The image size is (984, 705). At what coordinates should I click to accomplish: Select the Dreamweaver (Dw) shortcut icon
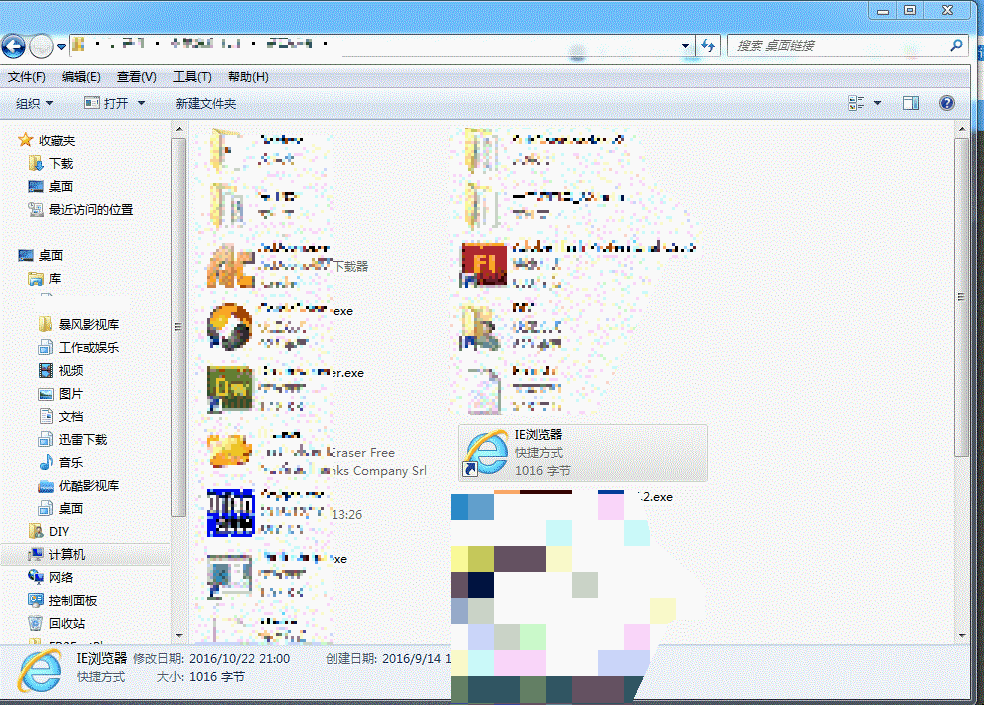[230, 389]
